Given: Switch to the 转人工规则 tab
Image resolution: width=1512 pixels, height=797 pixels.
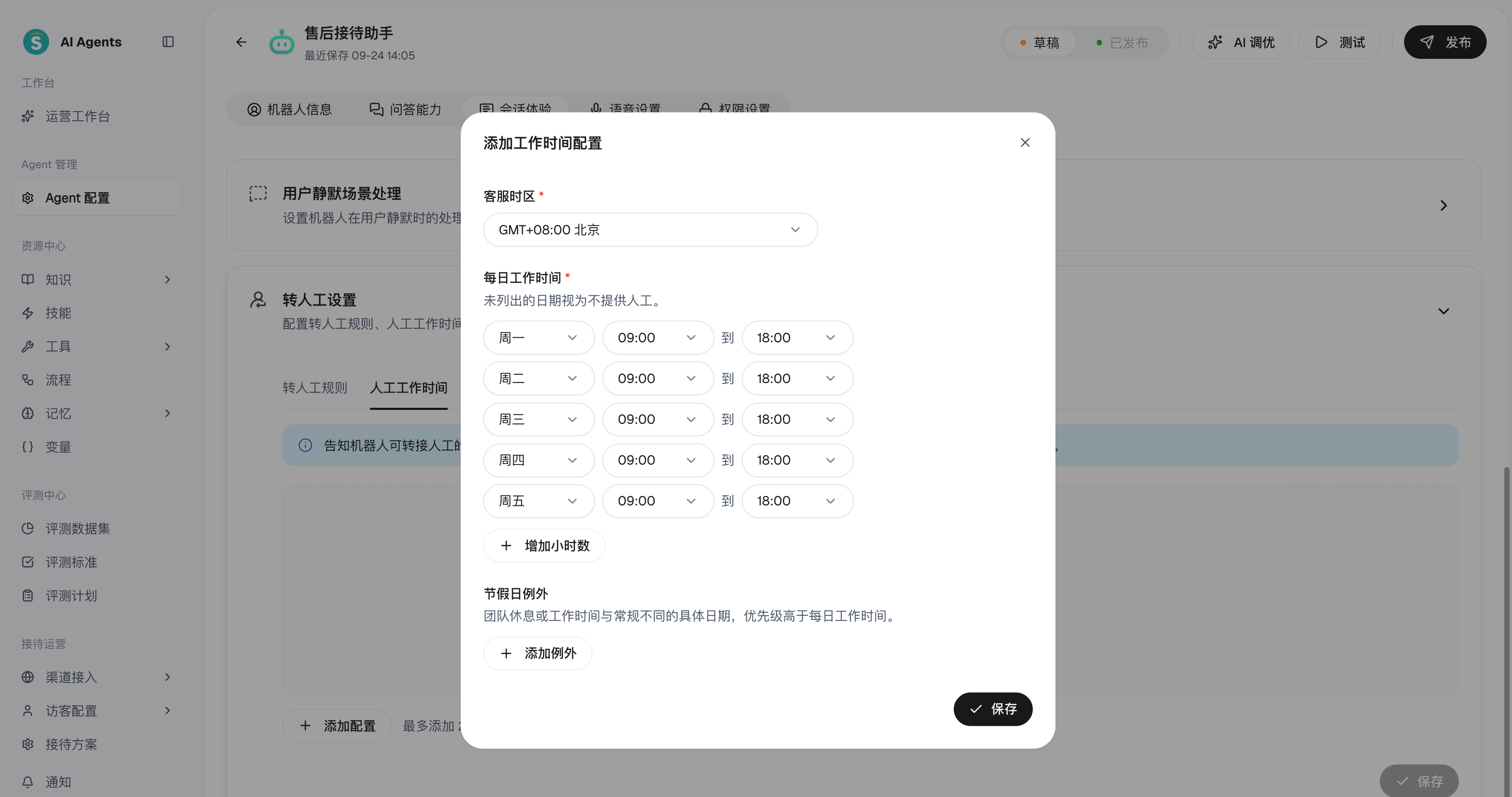Looking at the screenshot, I should coord(314,388).
